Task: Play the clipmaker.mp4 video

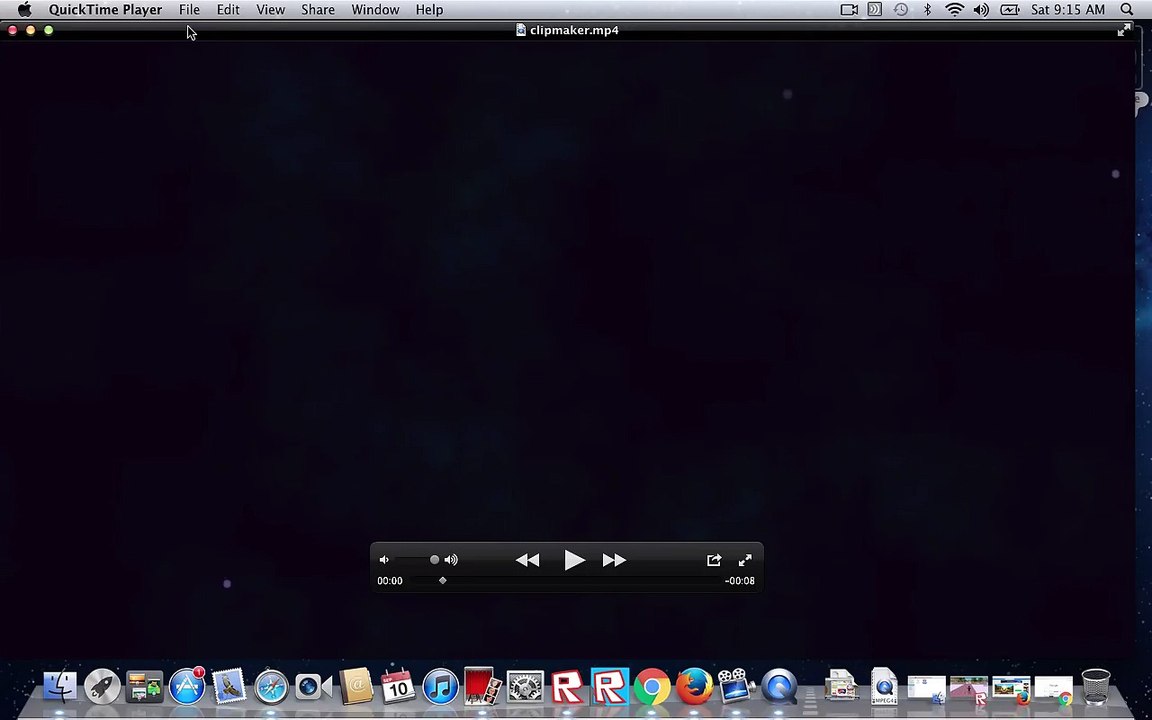Action: [574, 560]
